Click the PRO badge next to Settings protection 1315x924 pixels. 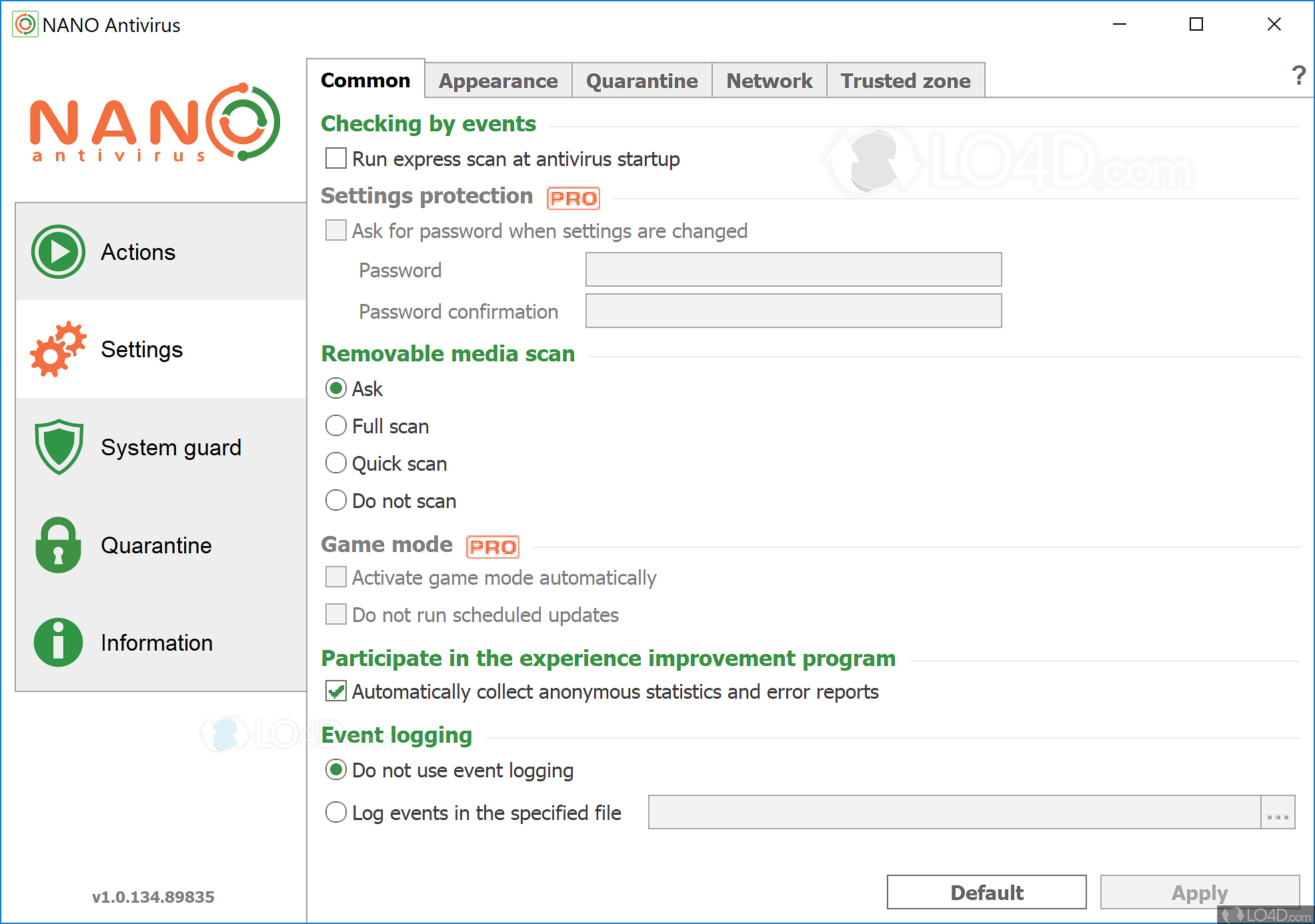573,198
